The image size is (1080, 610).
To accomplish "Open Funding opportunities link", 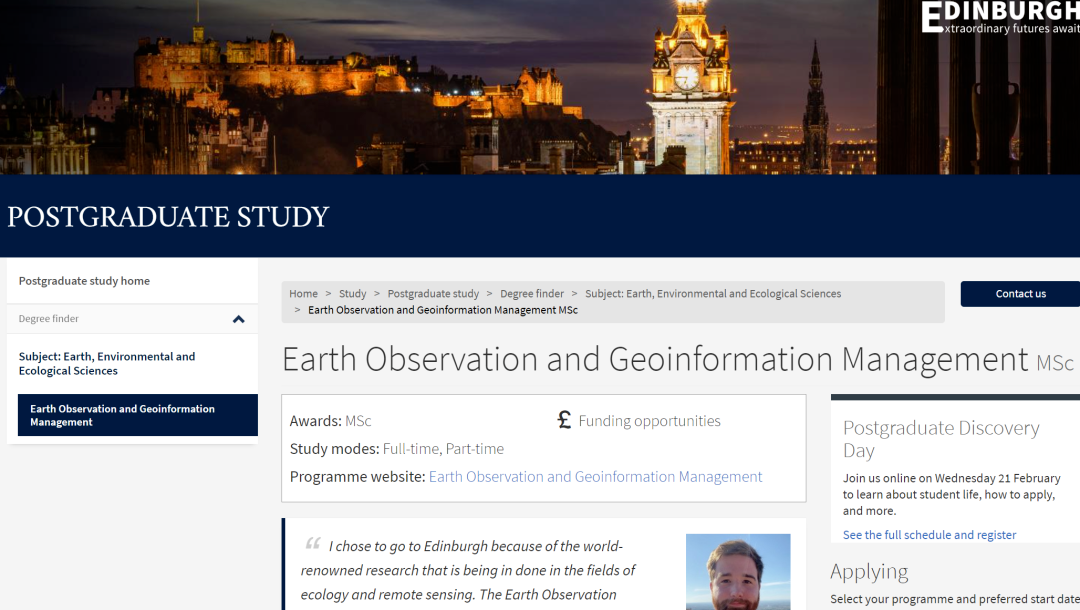I will [x=650, y=421].
